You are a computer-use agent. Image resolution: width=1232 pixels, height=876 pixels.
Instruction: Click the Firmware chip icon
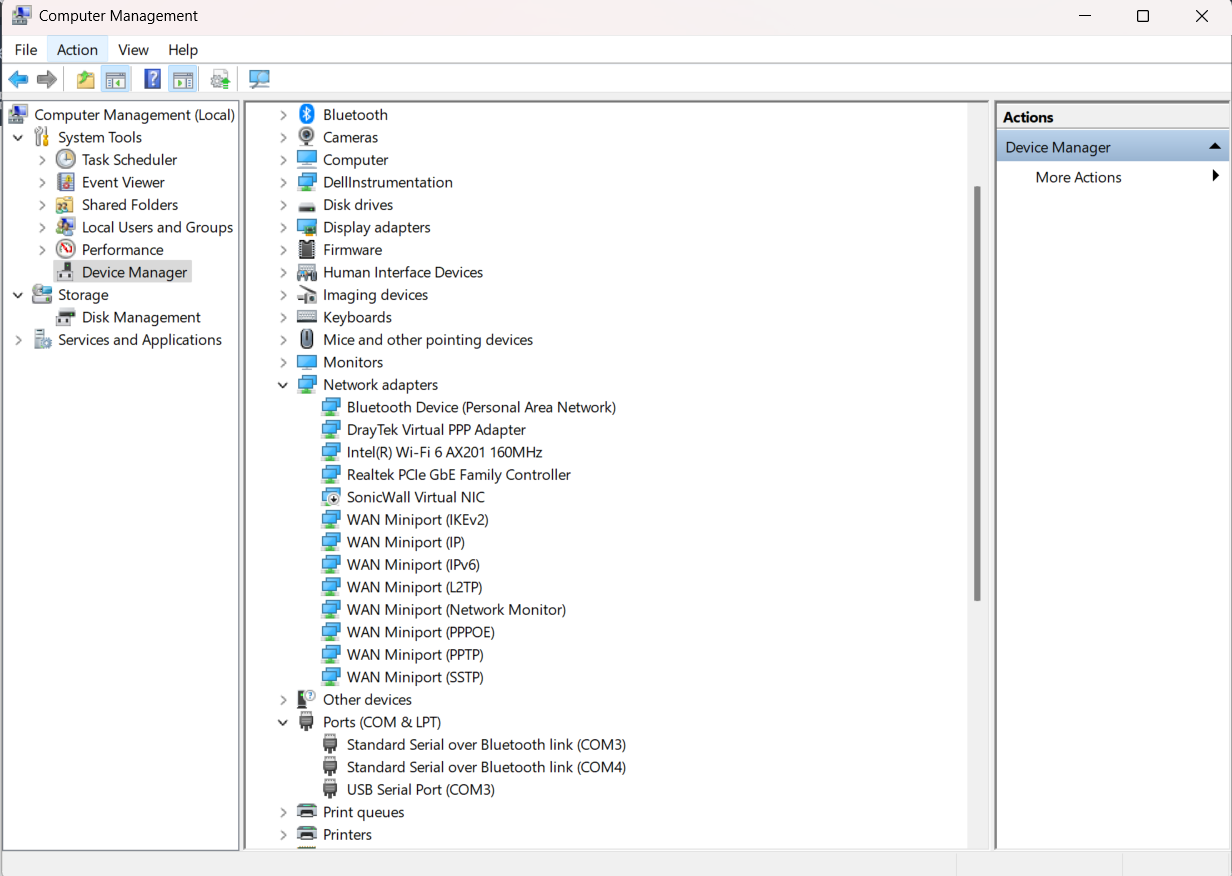coord(307,250)
